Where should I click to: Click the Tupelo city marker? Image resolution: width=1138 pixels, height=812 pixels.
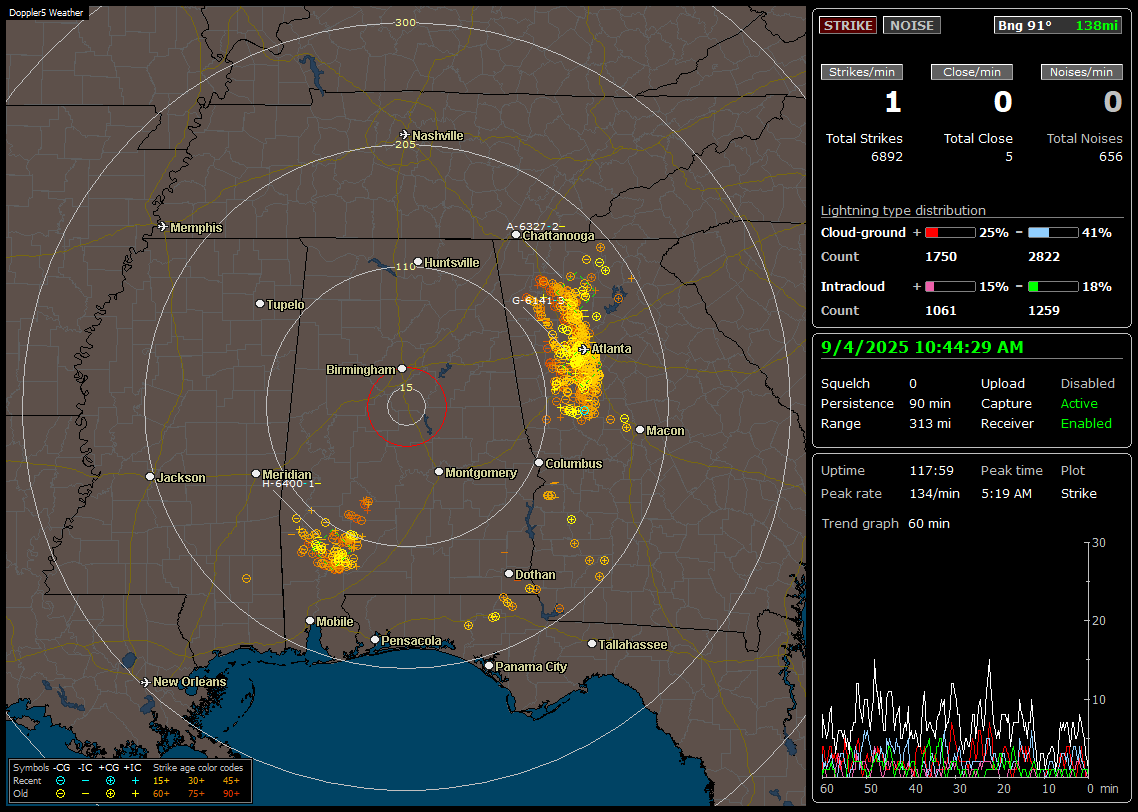260,303
